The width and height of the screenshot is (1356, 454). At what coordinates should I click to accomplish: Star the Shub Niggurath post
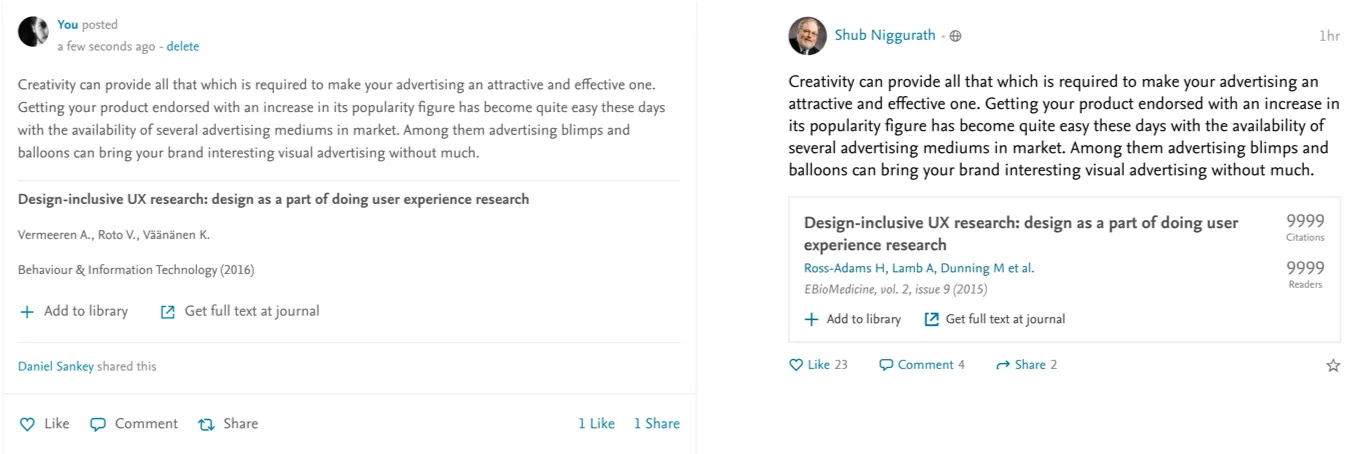click(1333, 366)
